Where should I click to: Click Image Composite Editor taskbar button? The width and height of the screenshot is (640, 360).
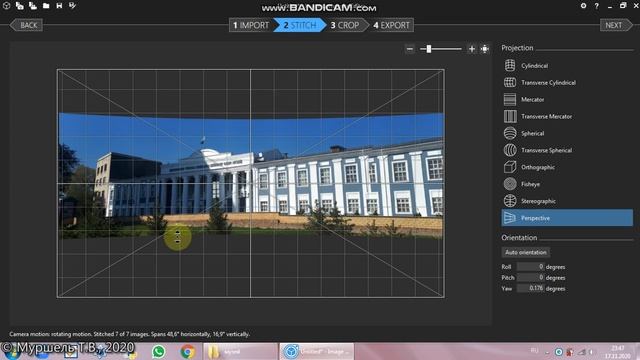pyautogui.click(x=317, y=351)
